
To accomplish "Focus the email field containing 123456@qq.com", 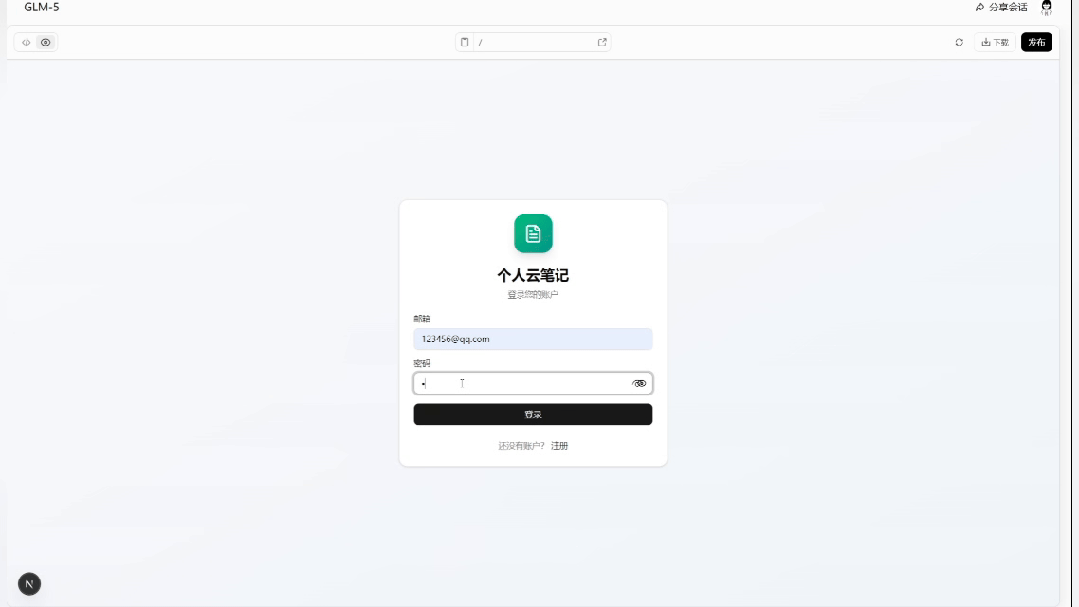I will [533, 339].
